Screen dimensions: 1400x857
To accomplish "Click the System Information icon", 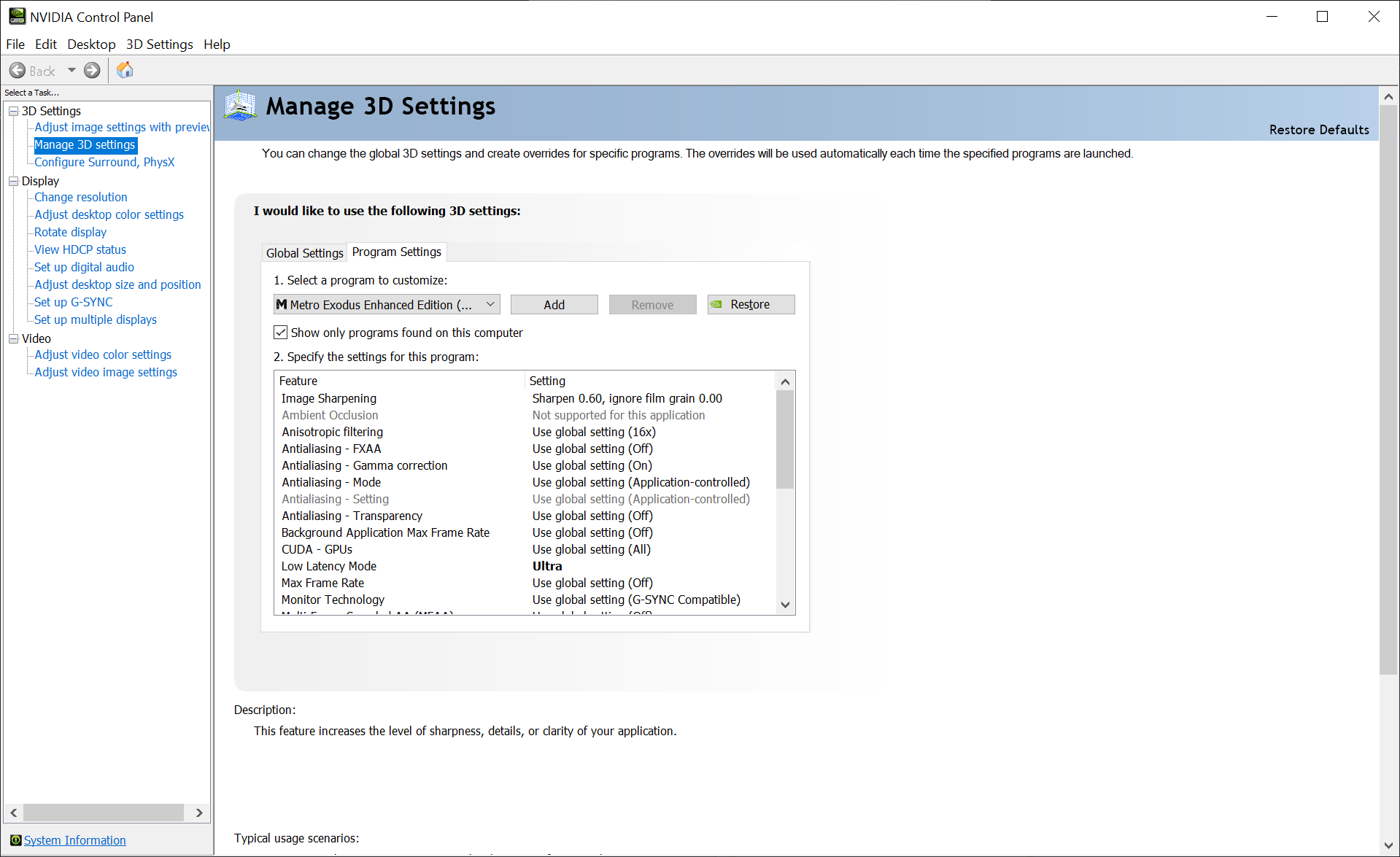I will tap(15, 840).
